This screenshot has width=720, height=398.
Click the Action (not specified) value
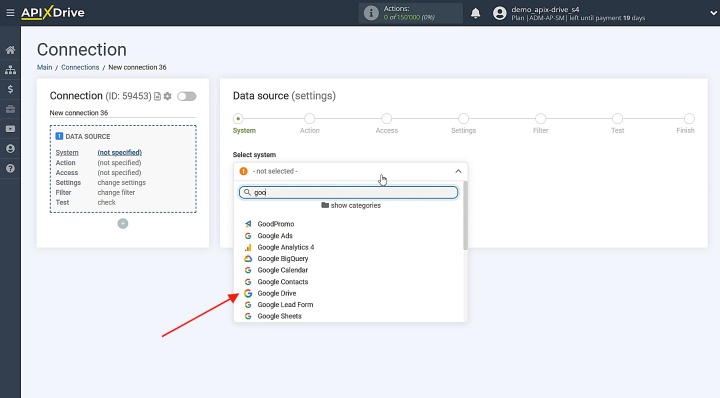coord(119,163)
